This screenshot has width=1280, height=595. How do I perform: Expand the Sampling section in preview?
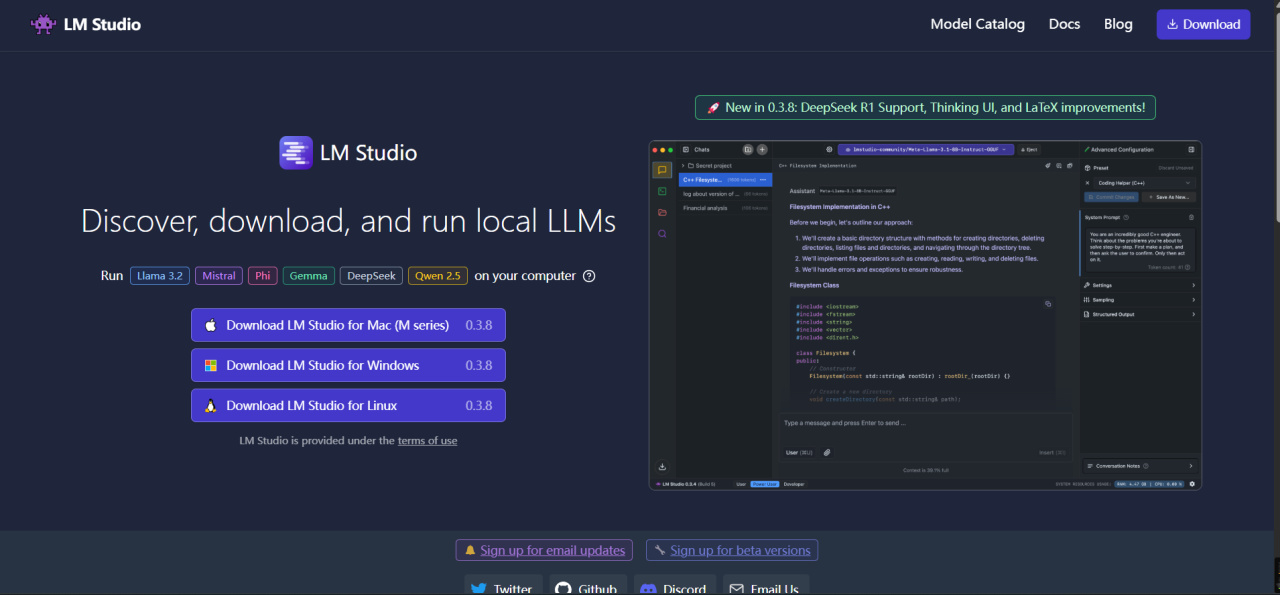1140,299
